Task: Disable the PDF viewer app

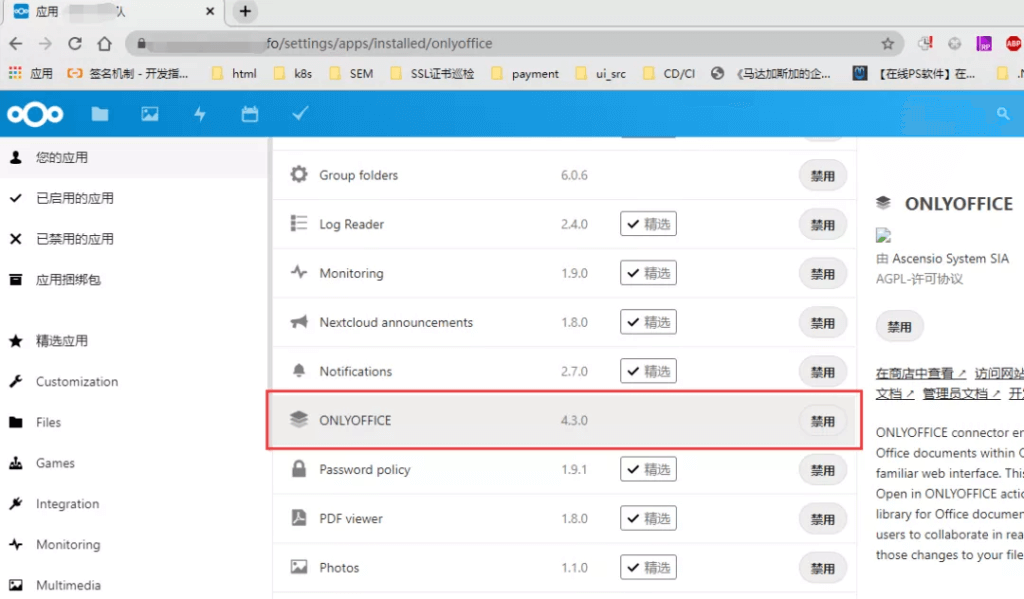Action: [823, 519]
